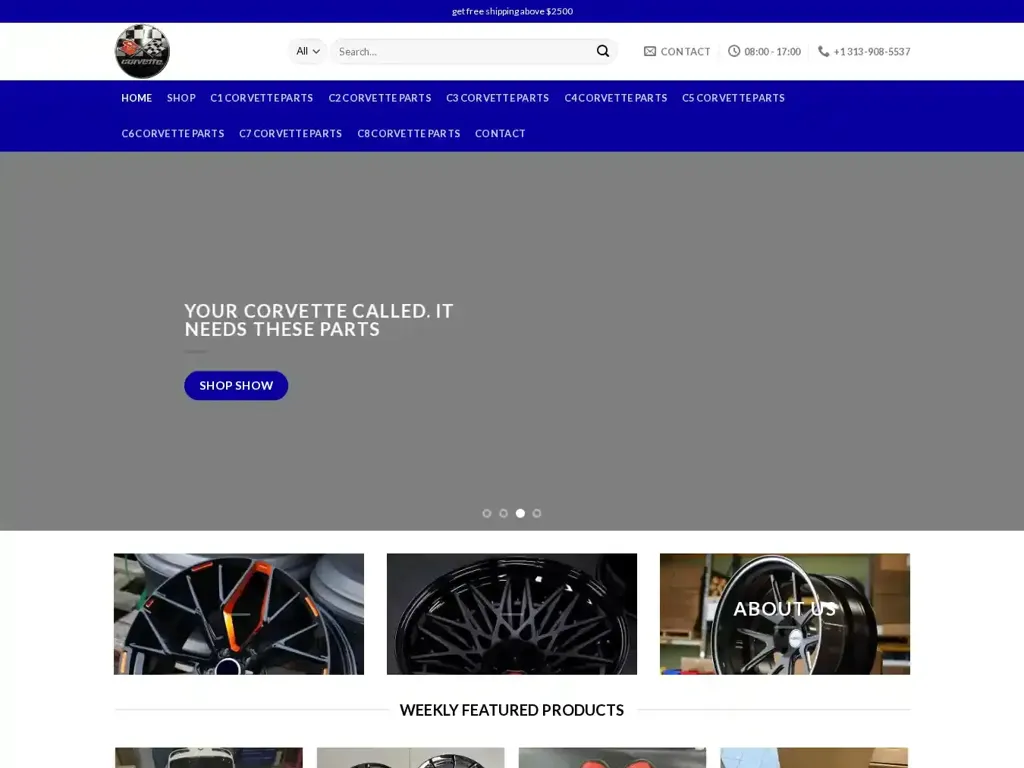Click the search magnifier icon

603,50
